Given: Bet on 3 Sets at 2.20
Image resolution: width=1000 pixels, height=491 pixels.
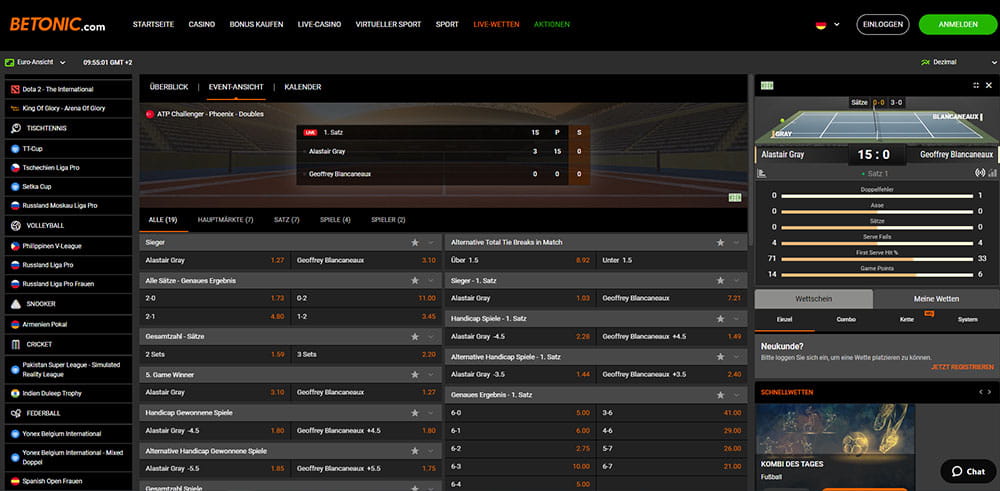Looking at the screenshot, I should tap(366, 354).
